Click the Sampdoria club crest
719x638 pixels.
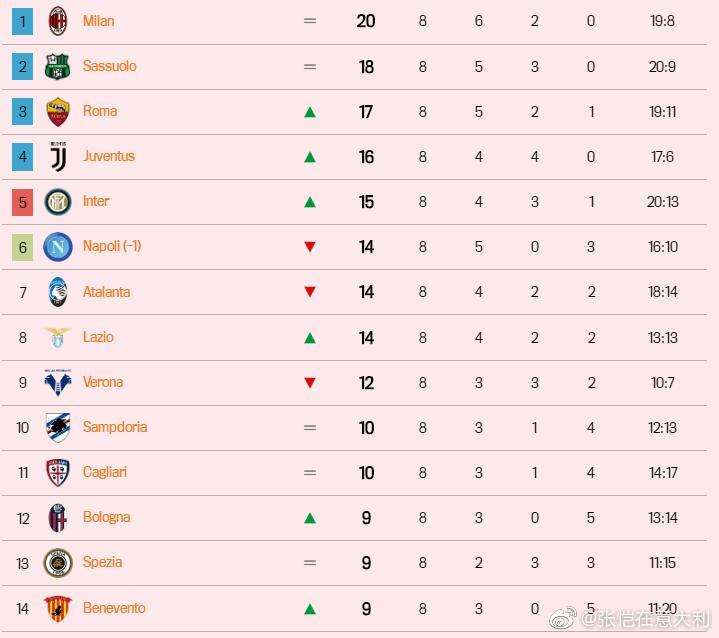click(58, 427)
